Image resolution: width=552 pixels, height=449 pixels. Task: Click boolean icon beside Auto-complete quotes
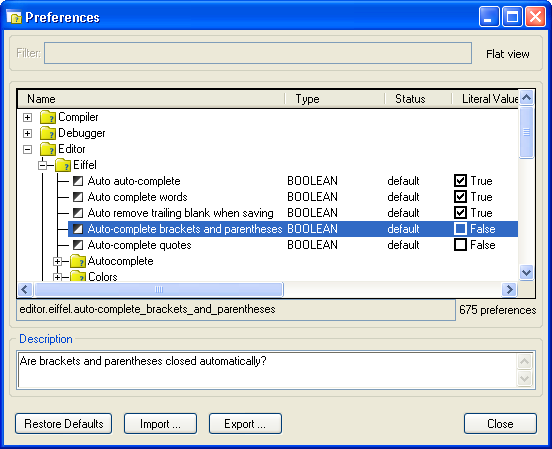pos(78,245)
